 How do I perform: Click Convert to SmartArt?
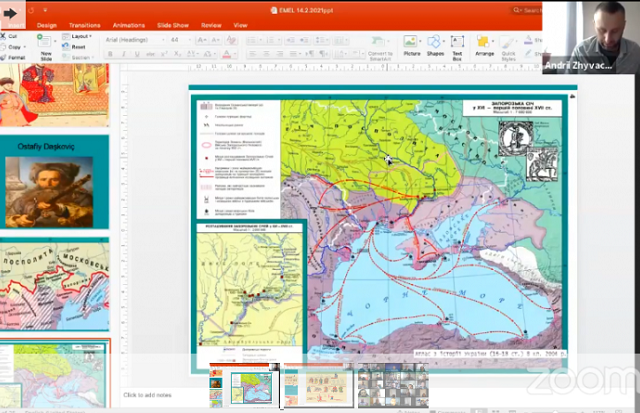pos(380,48)
